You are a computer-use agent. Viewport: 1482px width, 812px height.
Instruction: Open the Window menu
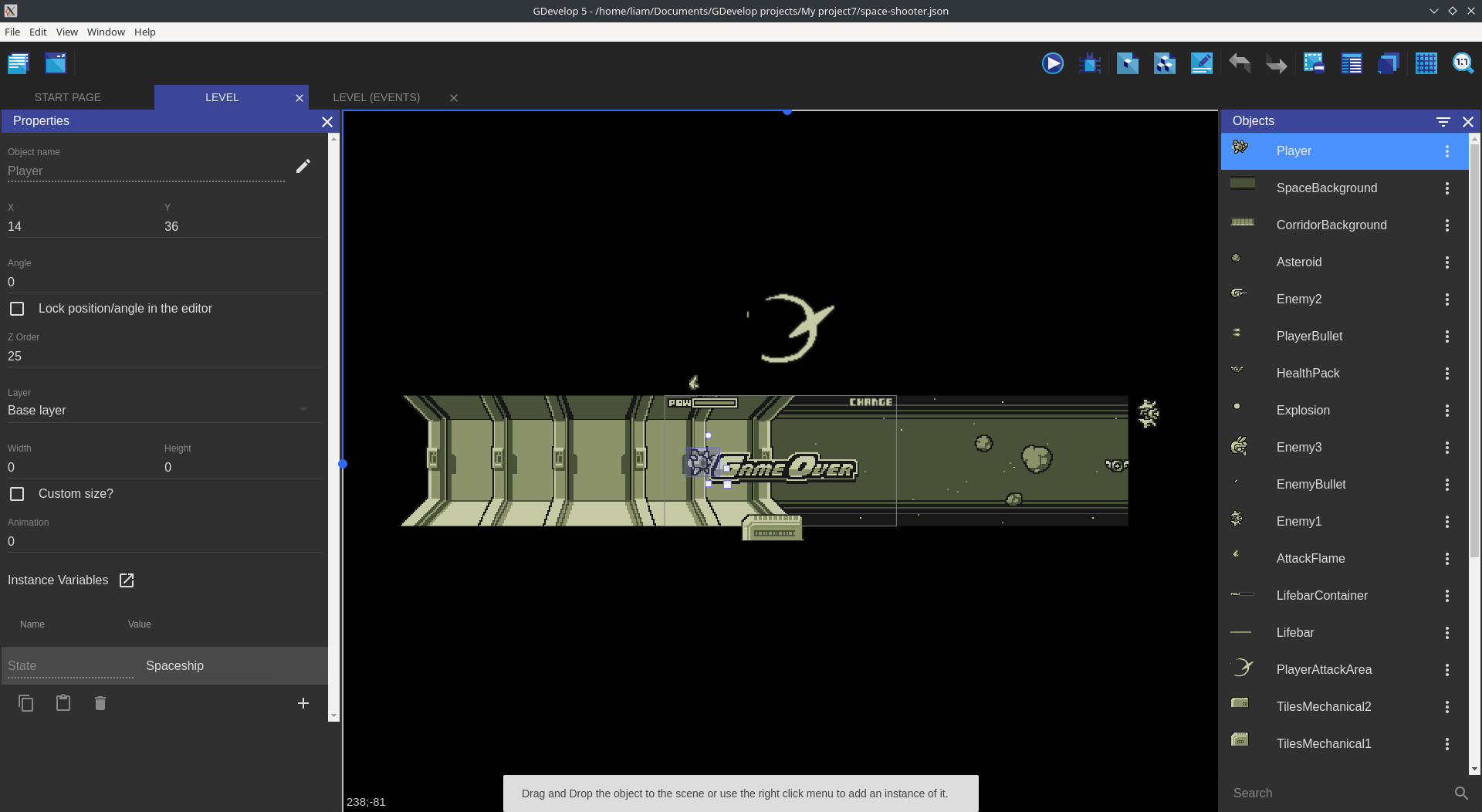(x=106, y=32)
